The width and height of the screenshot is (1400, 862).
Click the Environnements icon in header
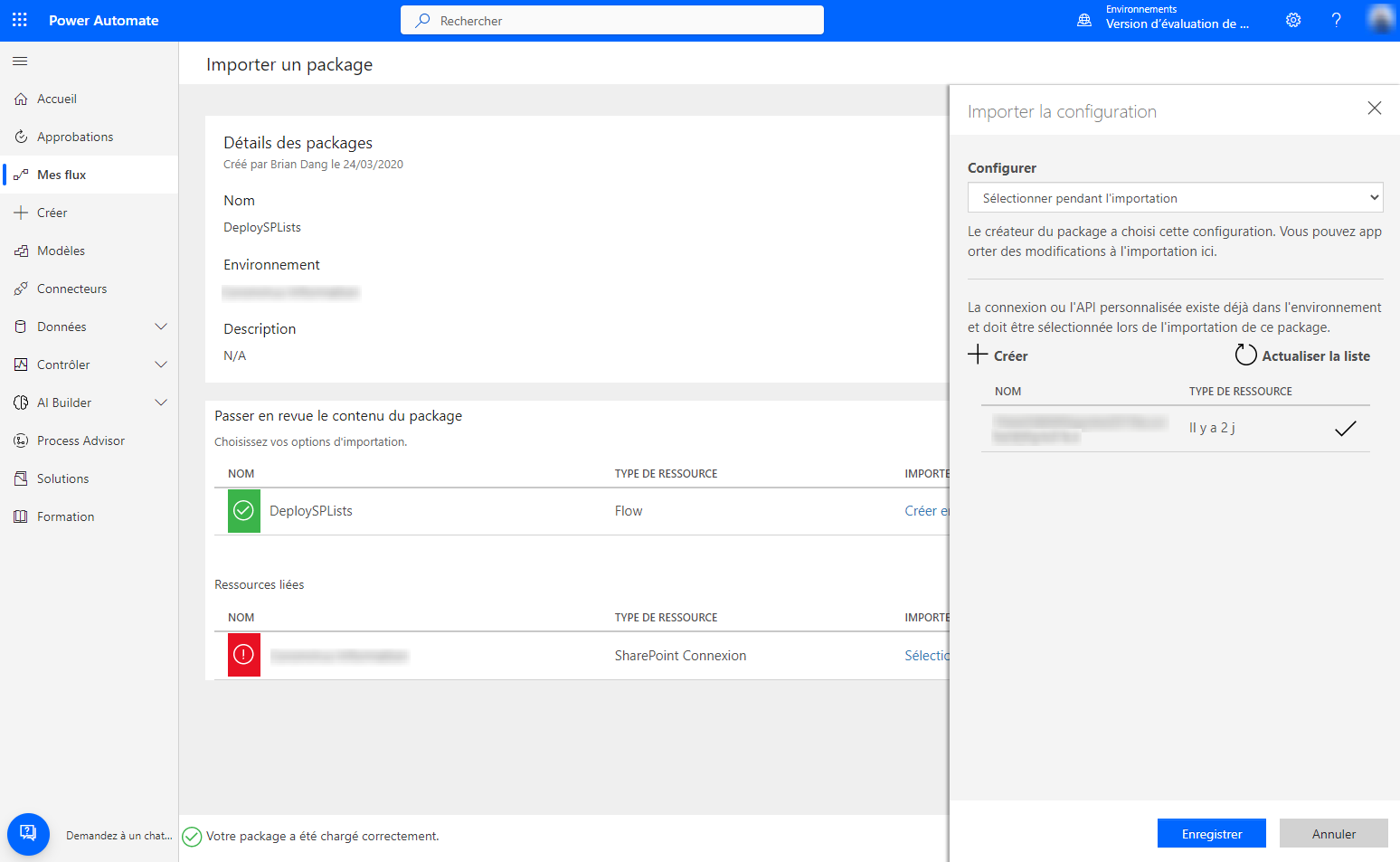[x=1084, y=20]
